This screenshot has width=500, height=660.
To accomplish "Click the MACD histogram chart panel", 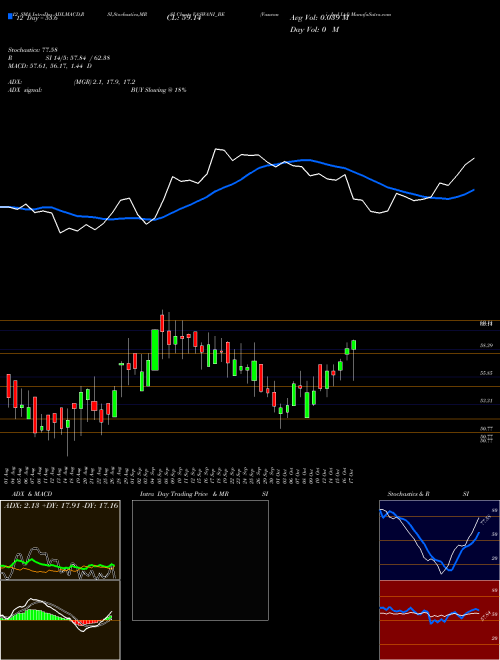I will click(x=60, y=620).
